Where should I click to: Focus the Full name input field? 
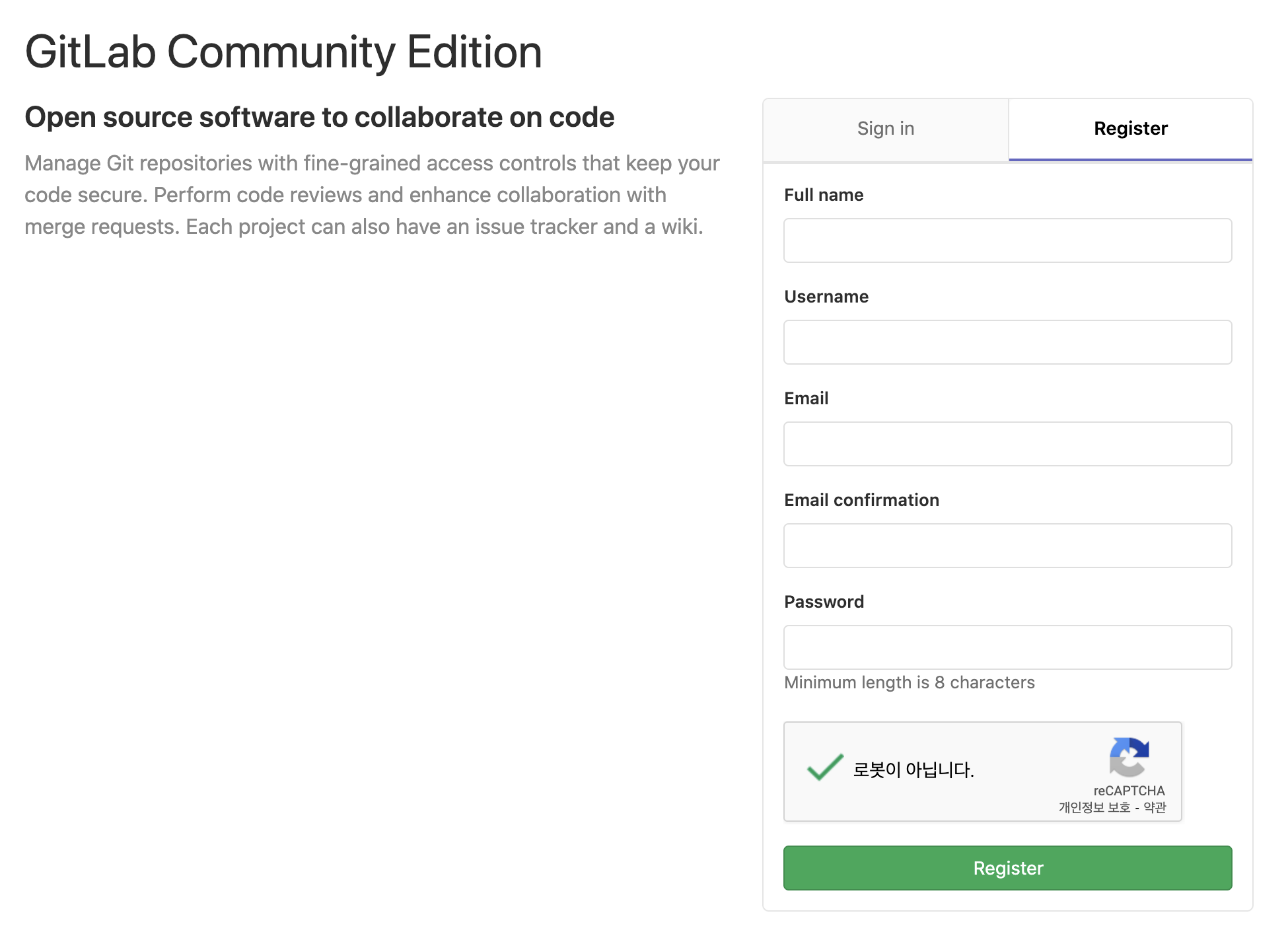(1007, 240)
